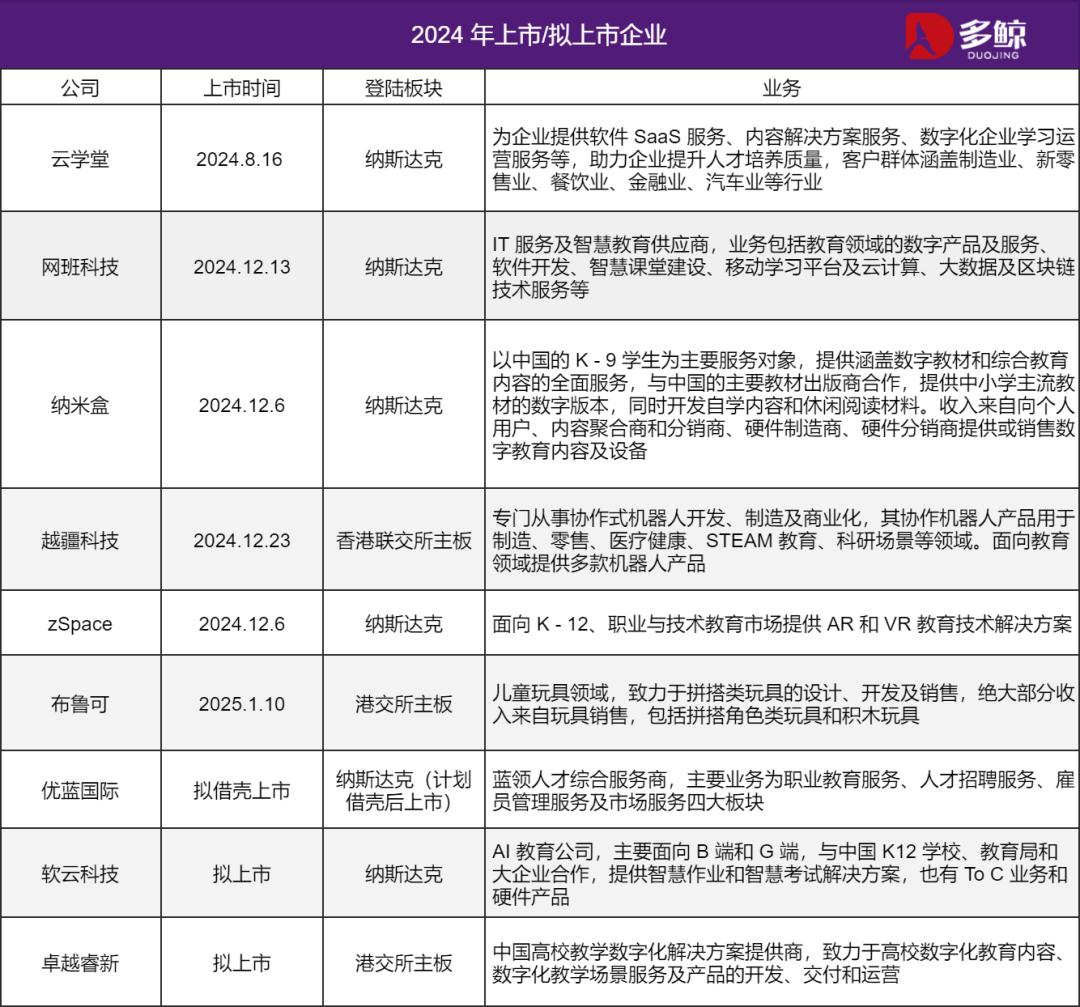
Task: Click the 儿童玩具领域 business description
Action: click(783, 703)
